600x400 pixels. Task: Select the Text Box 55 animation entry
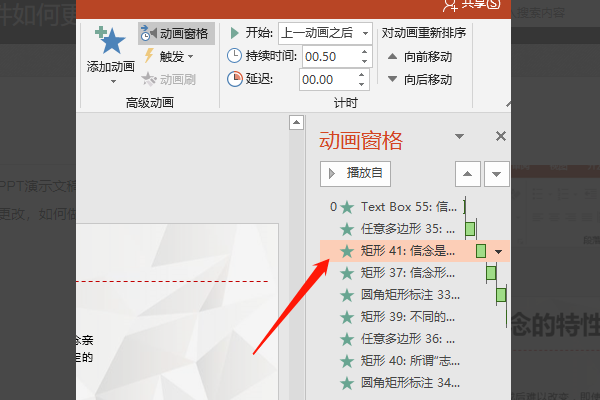[400, 207]
